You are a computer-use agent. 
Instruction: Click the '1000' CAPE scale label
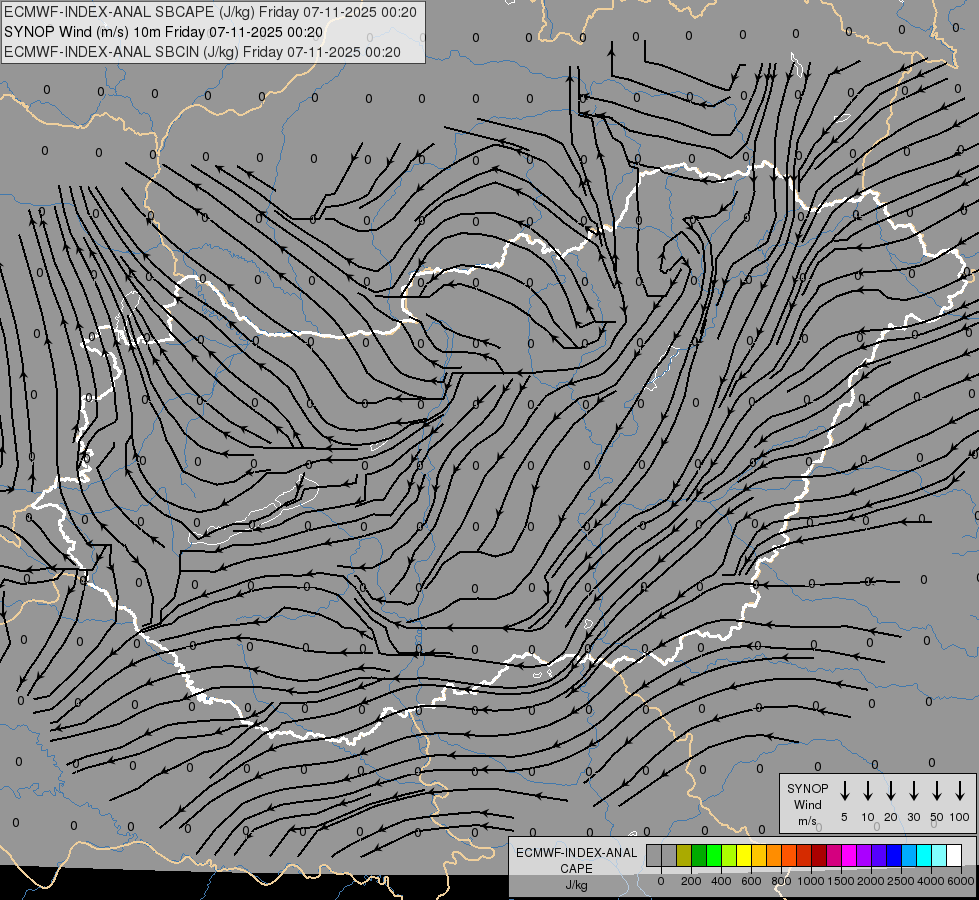tap(811, 881)
